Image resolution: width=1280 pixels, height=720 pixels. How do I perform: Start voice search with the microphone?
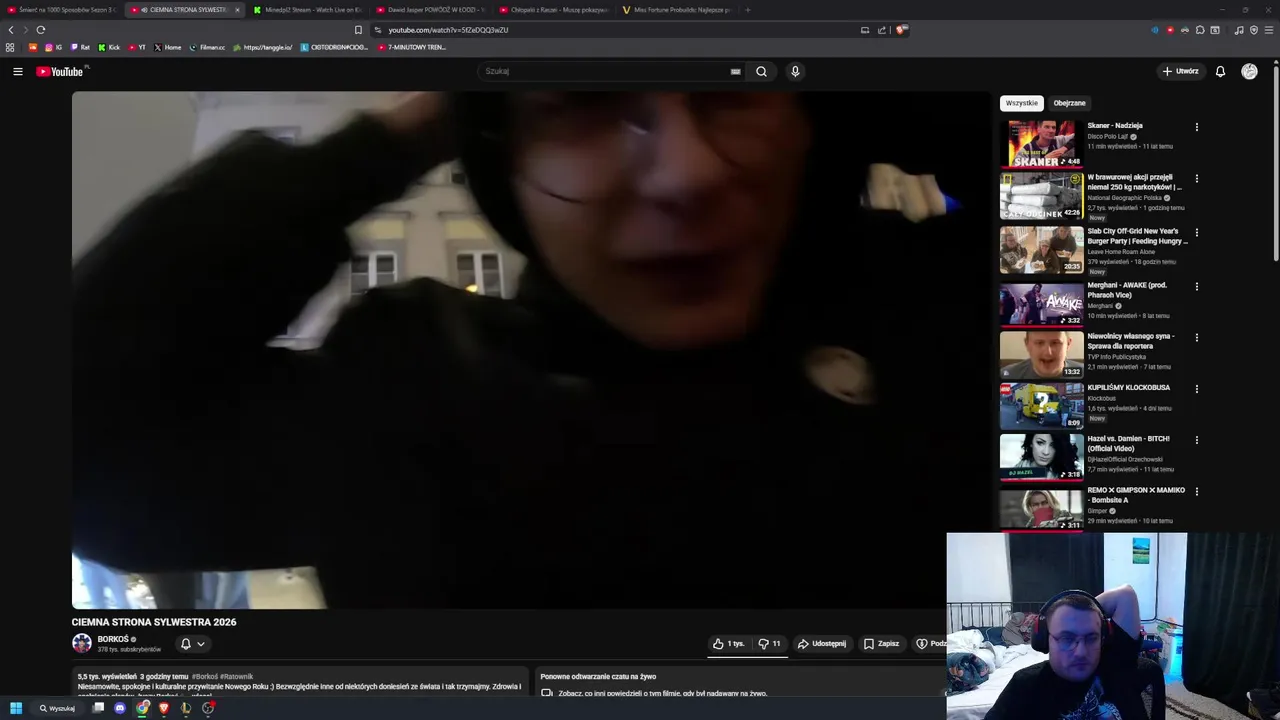[x=795, y=71]
